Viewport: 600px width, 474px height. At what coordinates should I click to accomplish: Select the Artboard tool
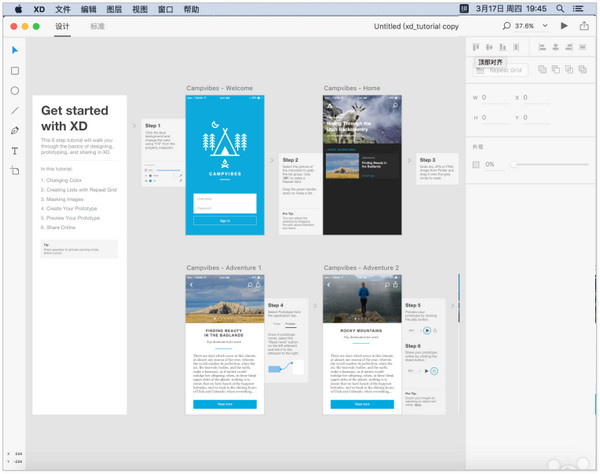pyautogui.click(x=15, y=171)
